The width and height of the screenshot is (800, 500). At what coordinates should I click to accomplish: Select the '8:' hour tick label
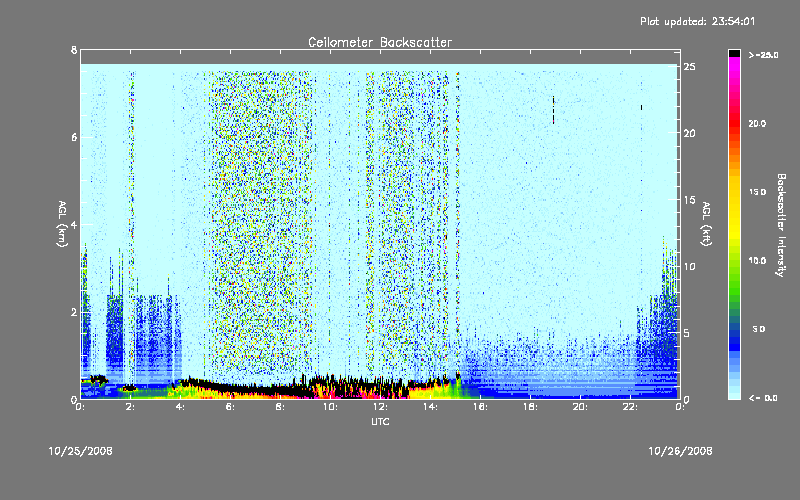pos(280,407)
